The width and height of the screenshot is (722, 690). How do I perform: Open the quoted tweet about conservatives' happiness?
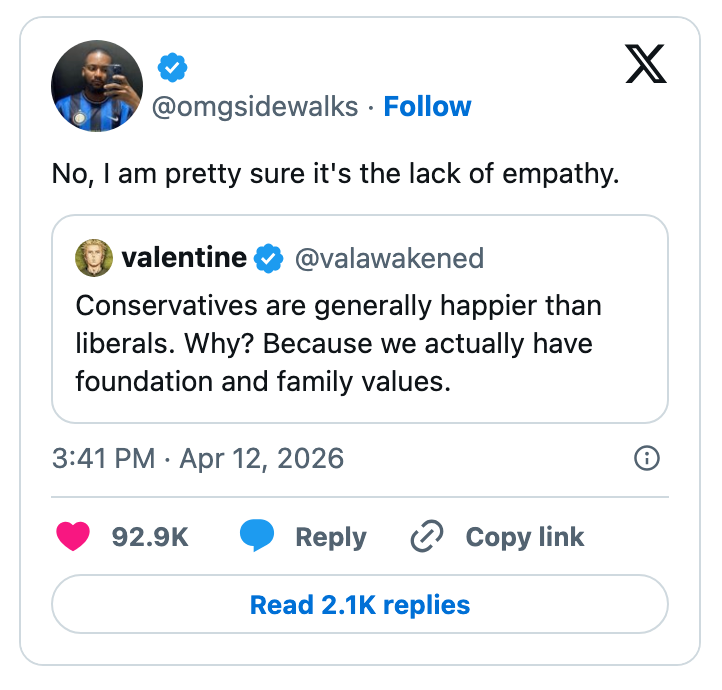pos(359,343)
